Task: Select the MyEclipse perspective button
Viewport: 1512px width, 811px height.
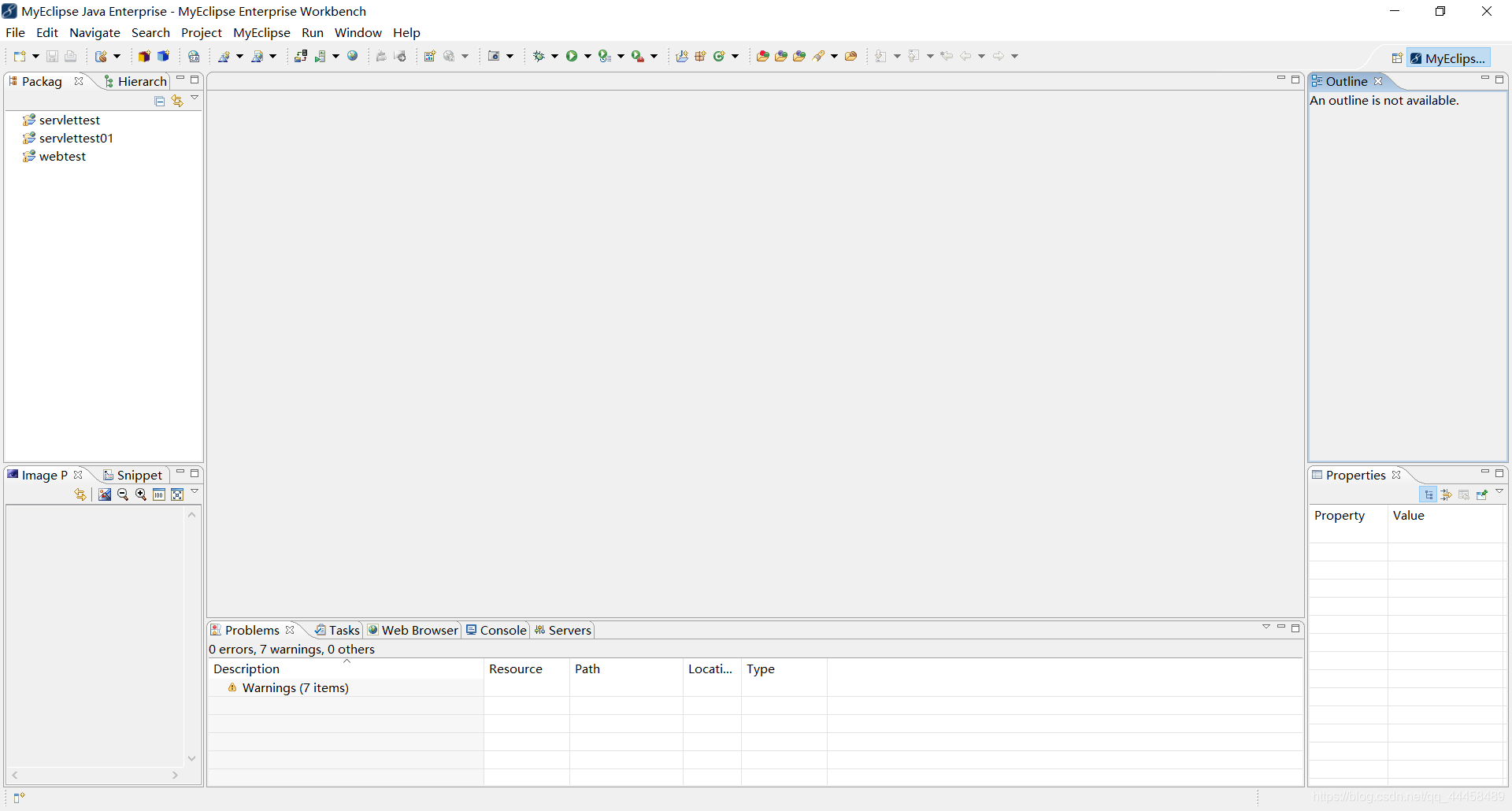Action: click(1448, 58)
